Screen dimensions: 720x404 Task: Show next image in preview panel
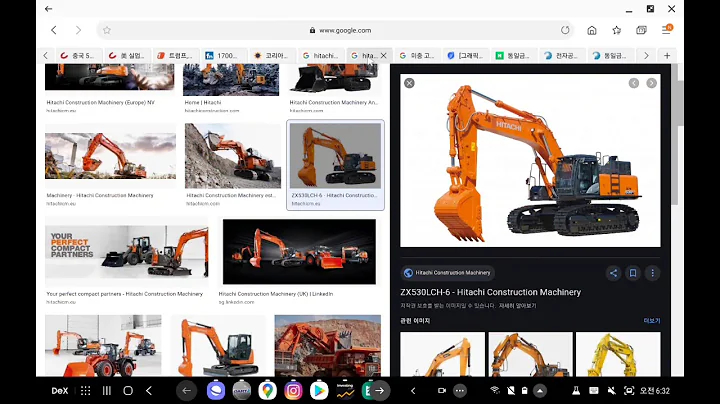click(652, 83)
